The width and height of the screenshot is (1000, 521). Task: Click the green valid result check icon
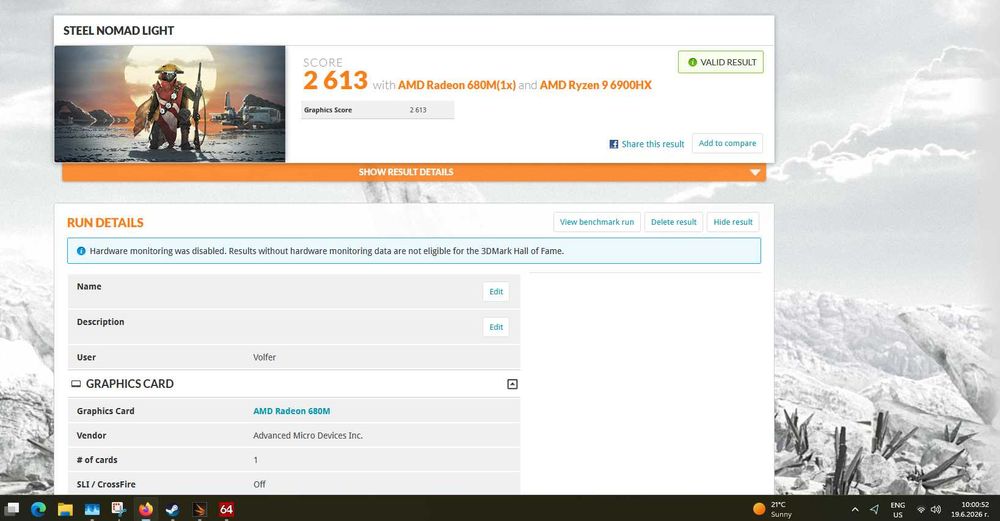(x=692, y=62)
